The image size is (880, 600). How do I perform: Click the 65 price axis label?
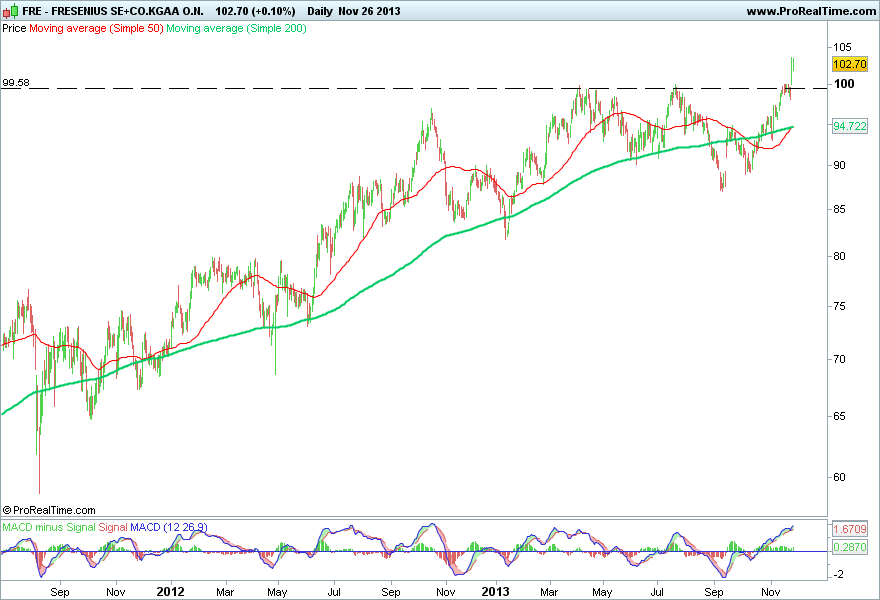click(840, 416)
